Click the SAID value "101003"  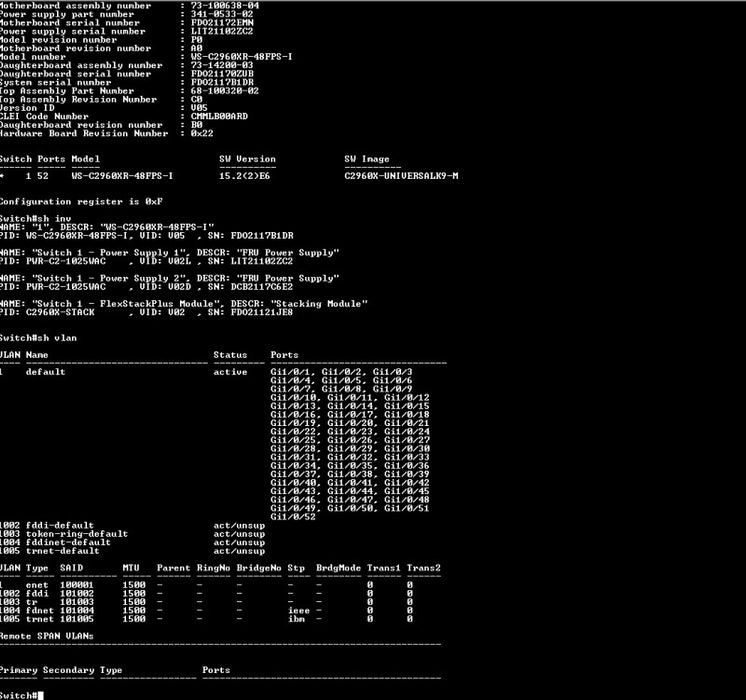(x=77, y=602)
